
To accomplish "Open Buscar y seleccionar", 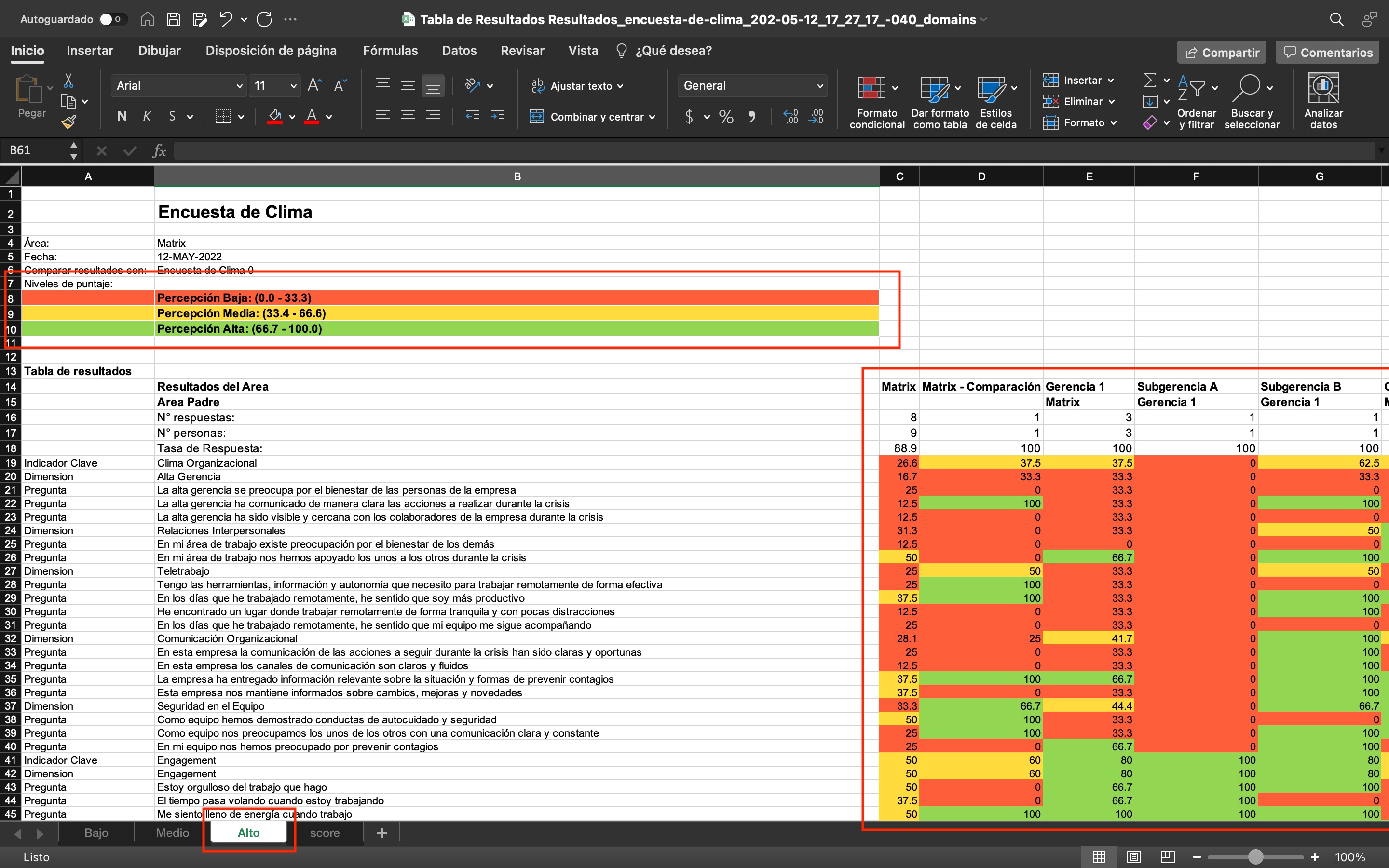I will tap(1252, 103).
